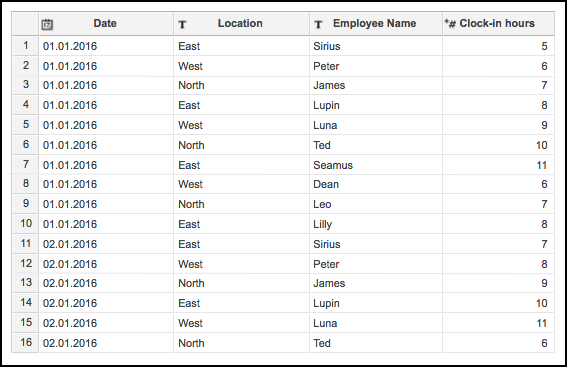Select the Location column header
567x367 pixels.
pyautogui.click(x=242, y=24)
